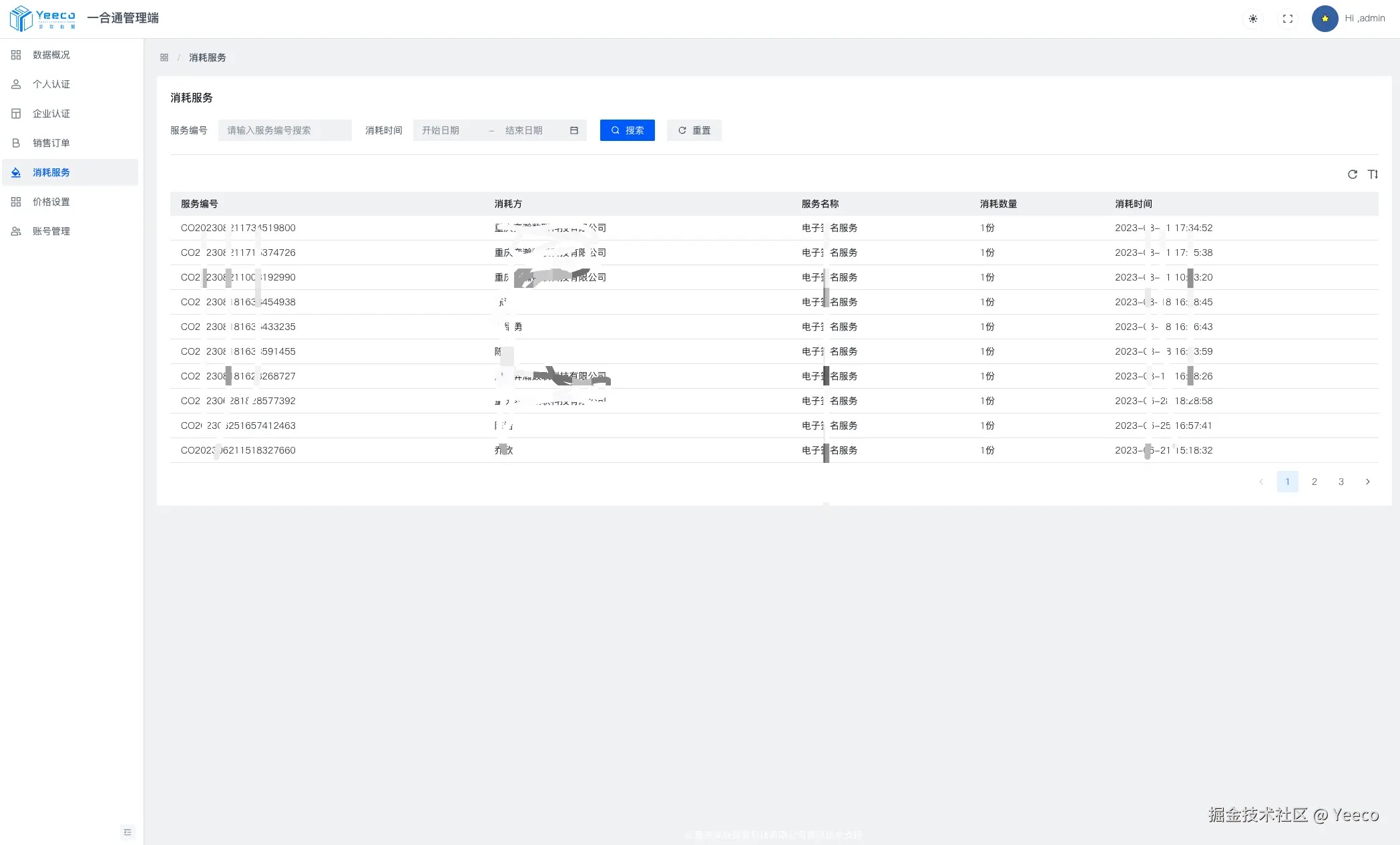
Task: Focus the 服务编号 search input
Action: coord(284,130)
